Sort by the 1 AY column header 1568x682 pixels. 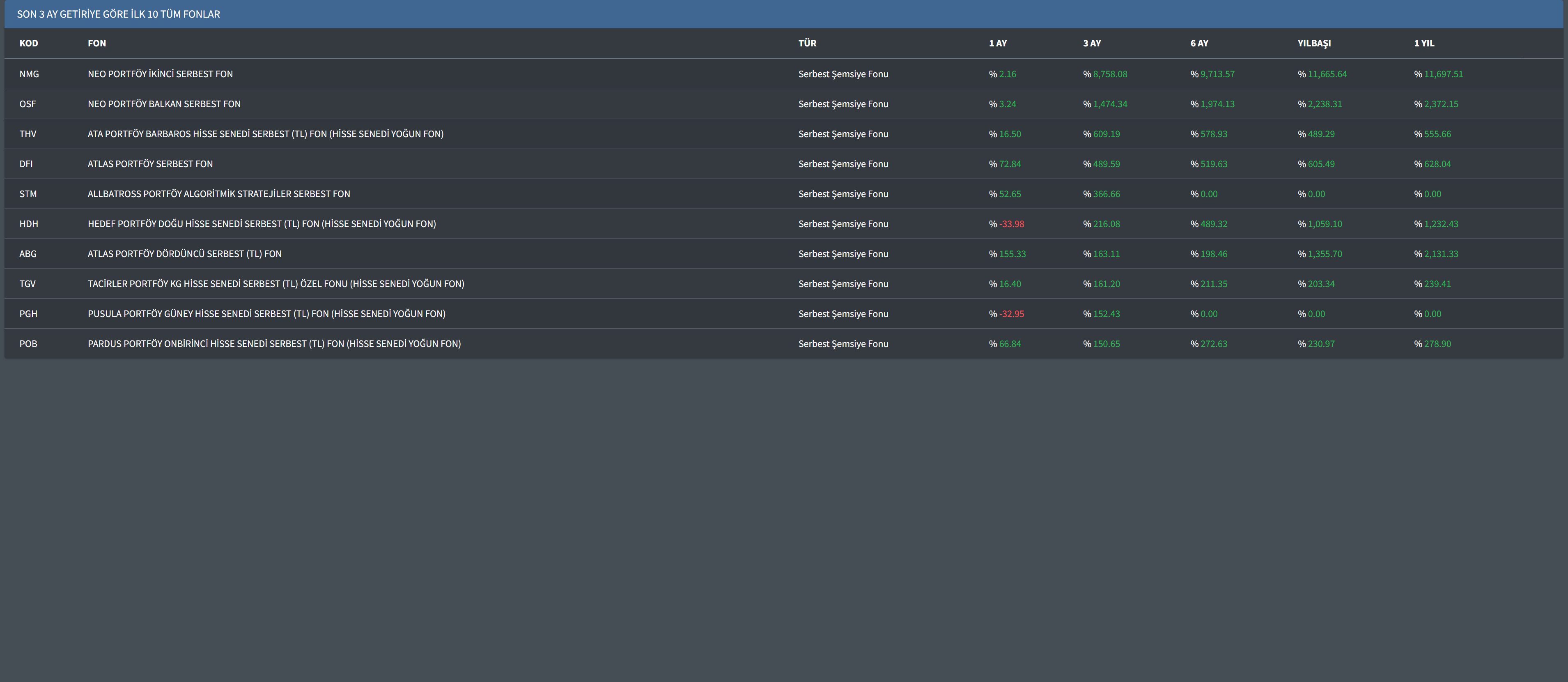pos(998,43)
